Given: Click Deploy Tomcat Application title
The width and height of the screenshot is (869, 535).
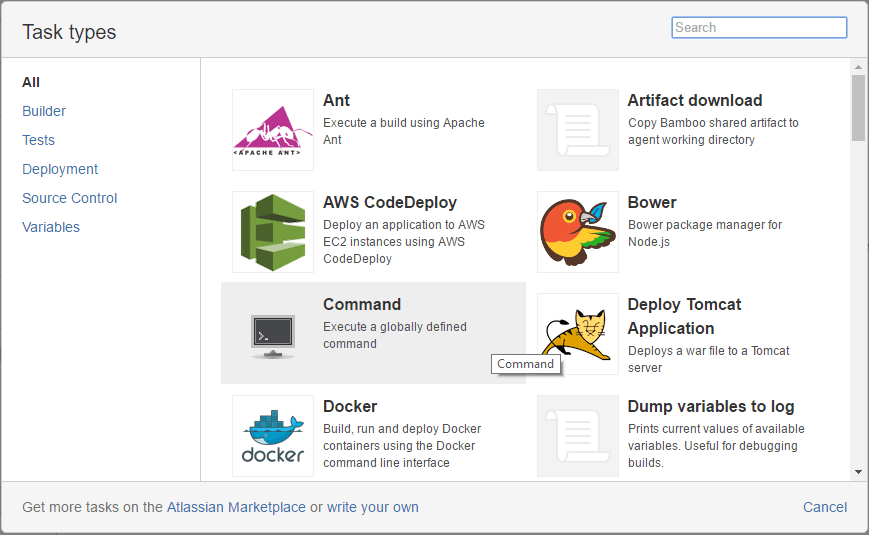Looking at the screenshot, I should point(684,316).
